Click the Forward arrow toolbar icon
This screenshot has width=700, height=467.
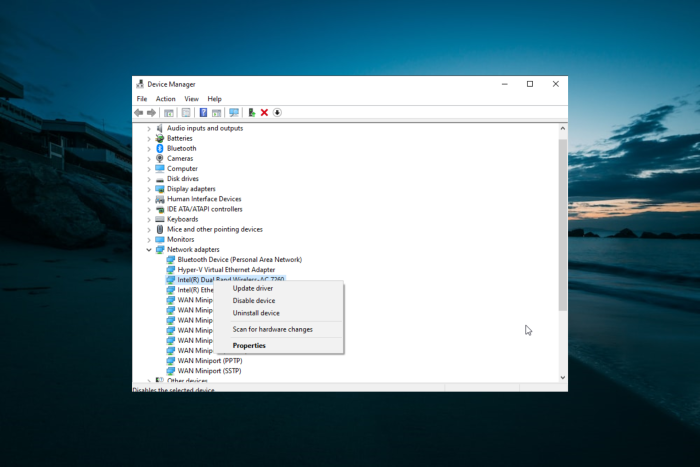tap(151, 113)
